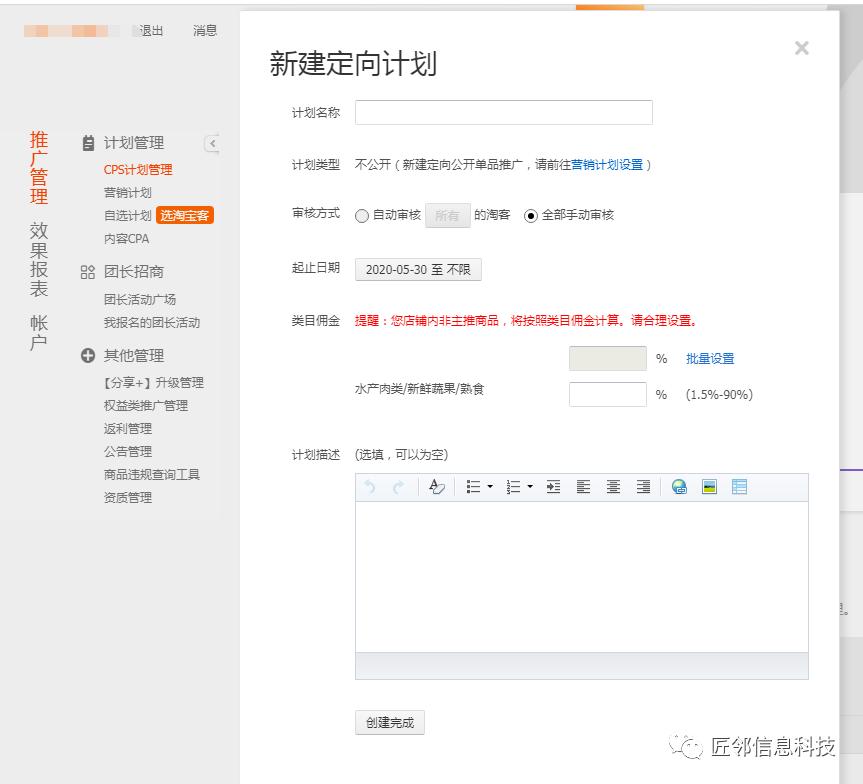Insert an image via the picture icon
Screen dimensions: 863x784
(710, 487)
